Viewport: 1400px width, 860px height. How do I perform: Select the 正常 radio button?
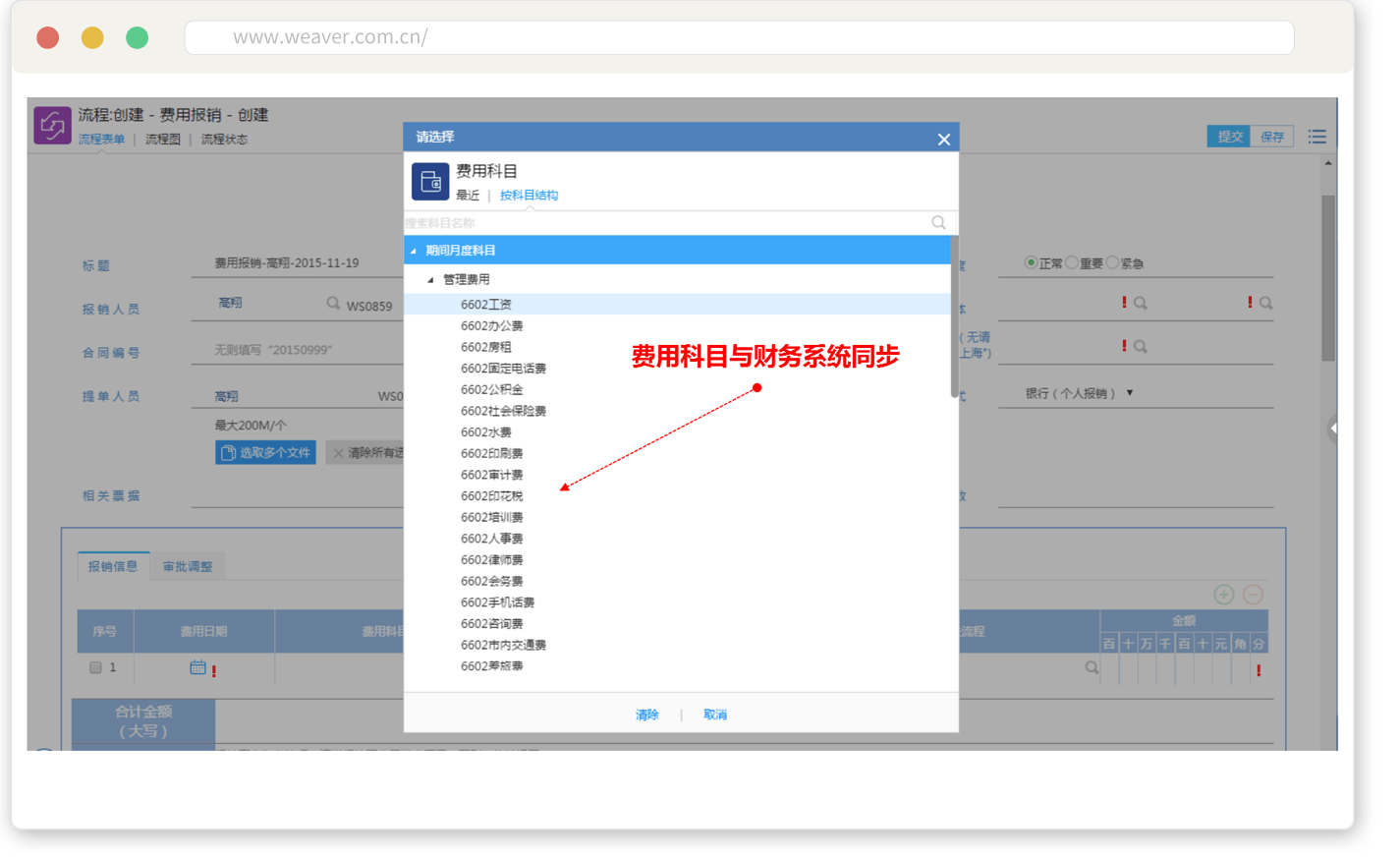pos(1031,262)
